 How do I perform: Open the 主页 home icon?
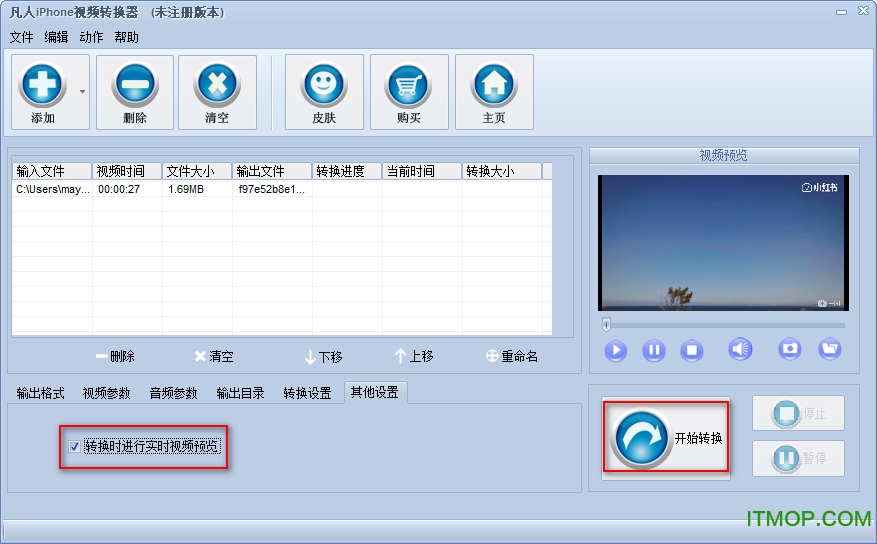(x=494, y=85)
